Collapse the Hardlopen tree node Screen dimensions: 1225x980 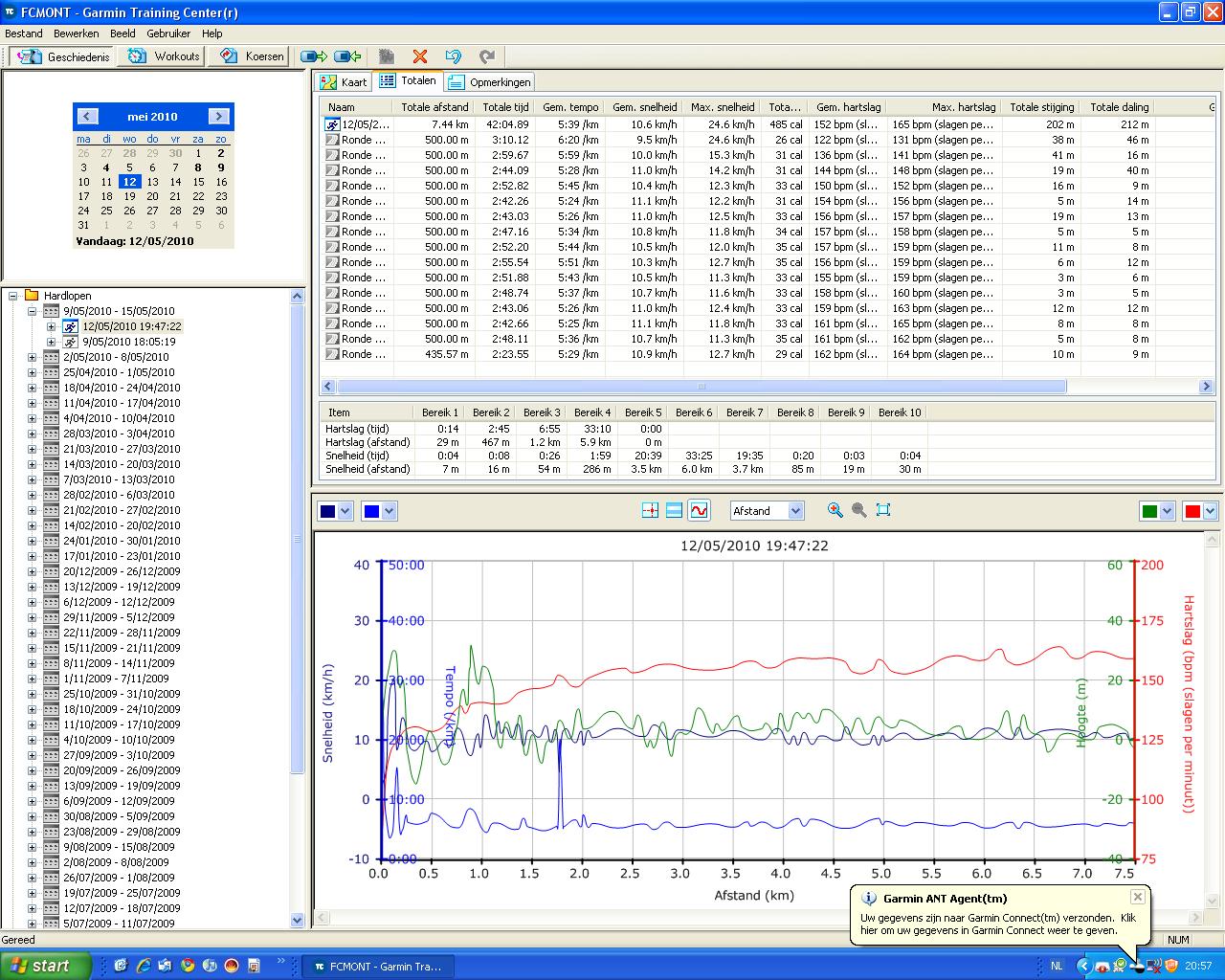(13, 296)
